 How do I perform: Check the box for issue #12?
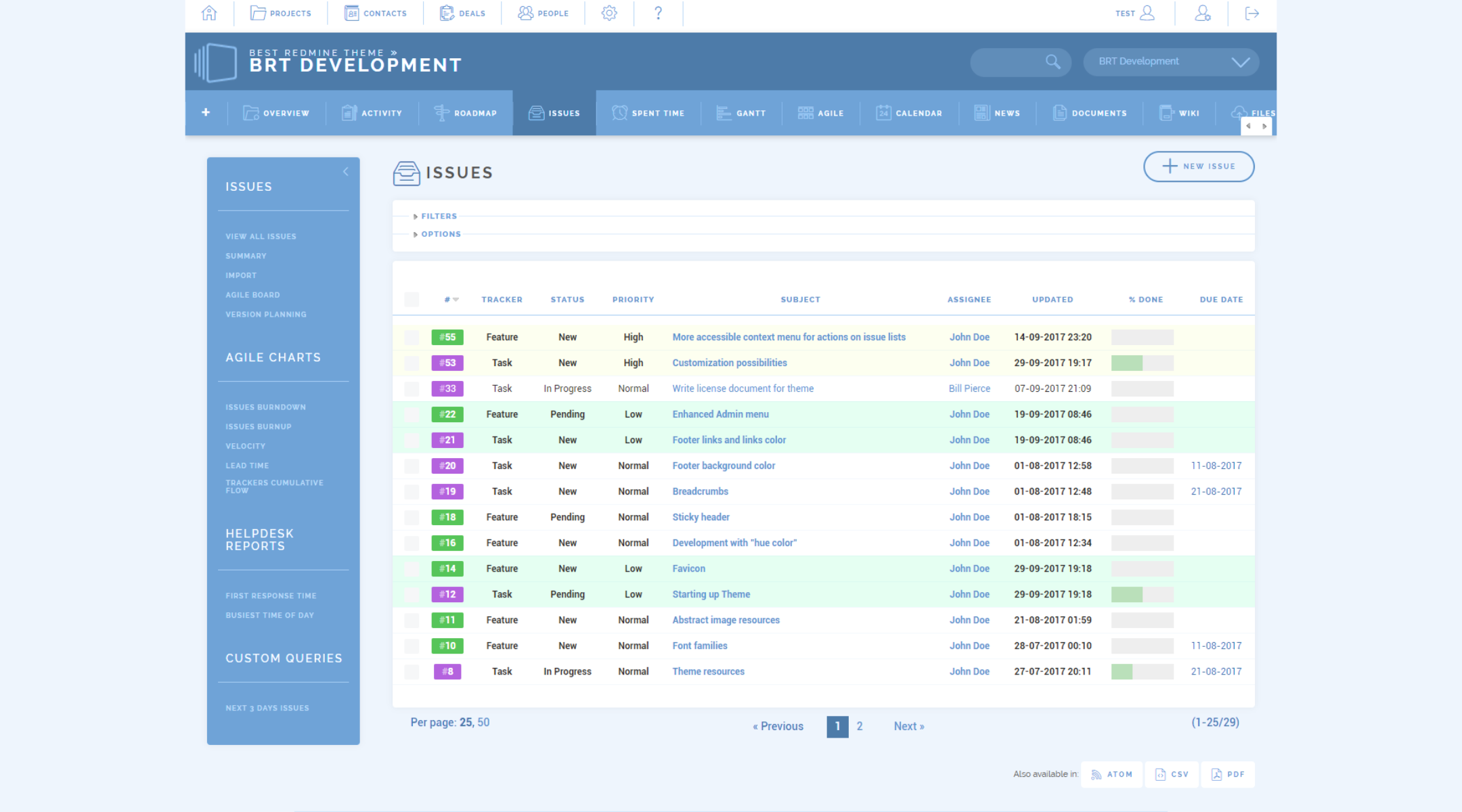[x=412, y=594]
